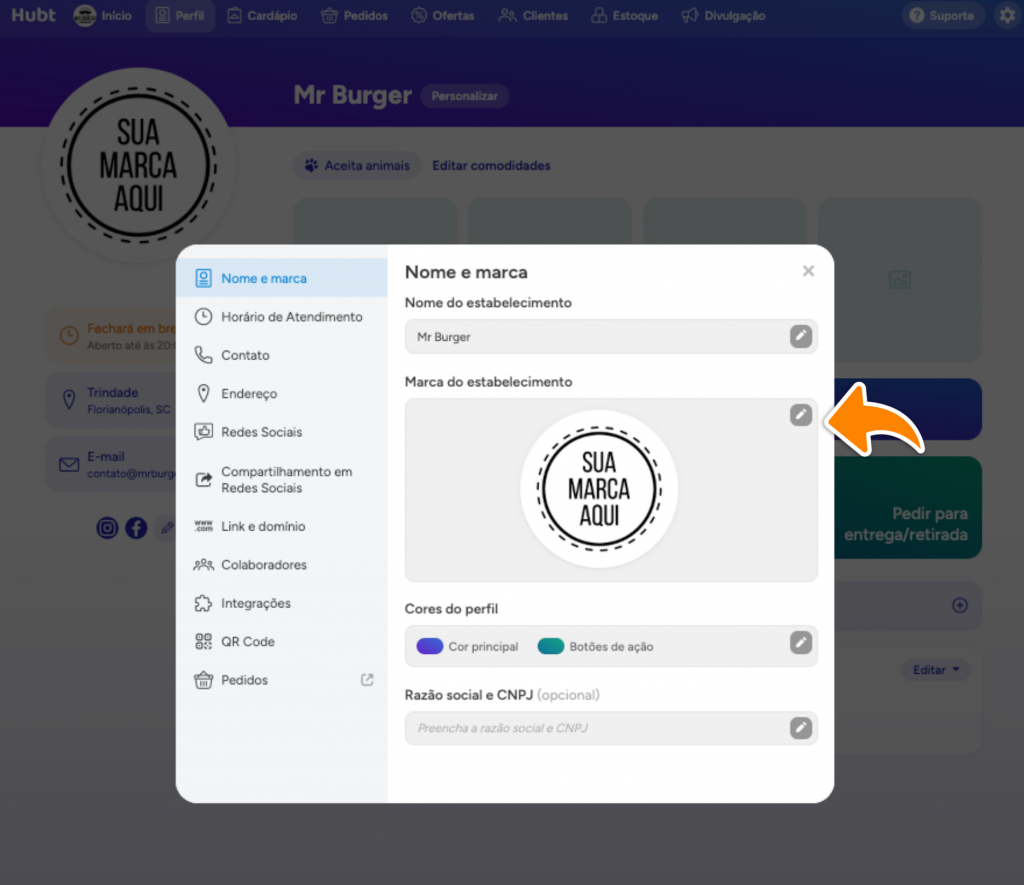The height and width of the screenshot is (885, 1024).
Task: Click the Razão social e CNPJ field
Action: (x=611, y=728)
